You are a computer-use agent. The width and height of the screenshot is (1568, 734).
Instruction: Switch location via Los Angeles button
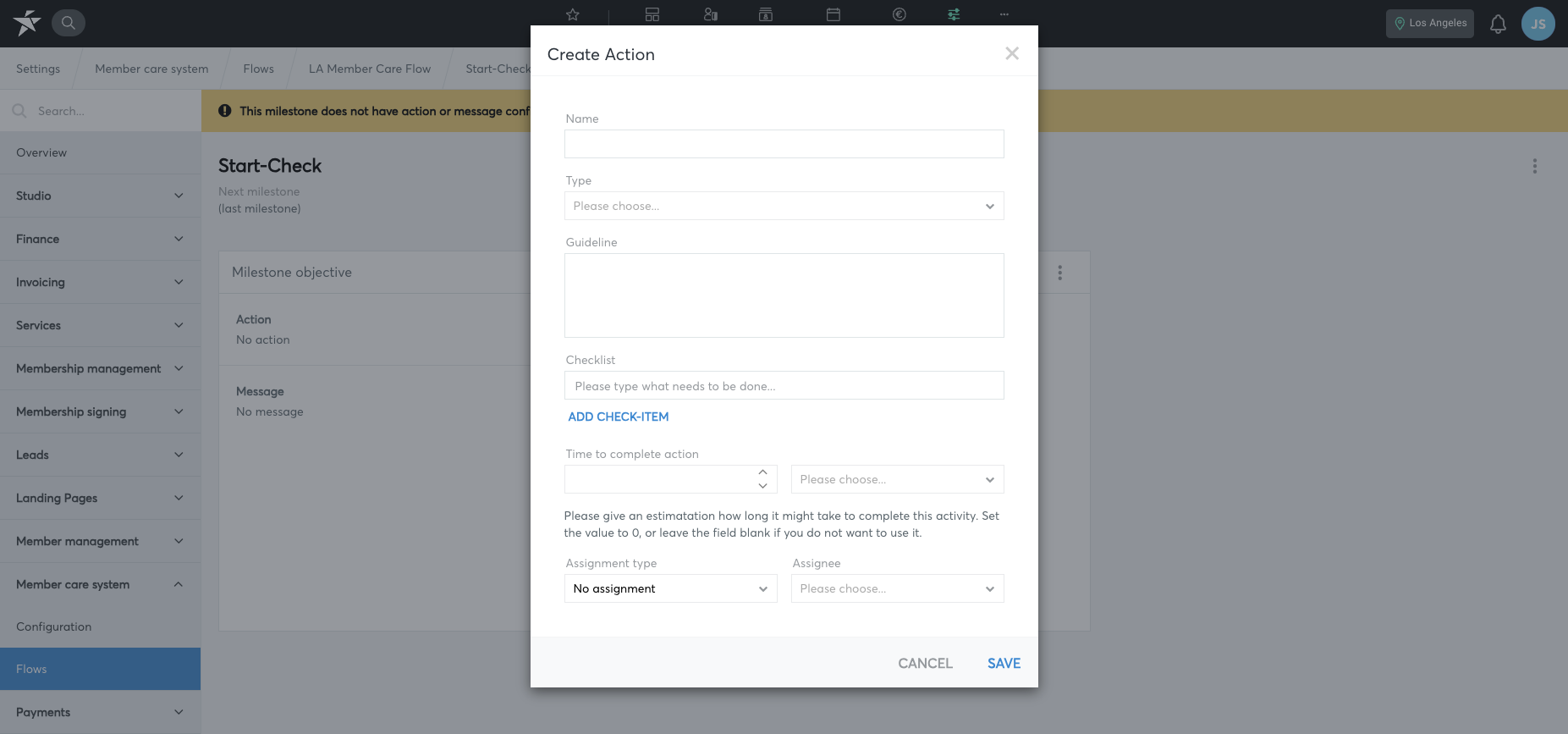coord(1430,24)
